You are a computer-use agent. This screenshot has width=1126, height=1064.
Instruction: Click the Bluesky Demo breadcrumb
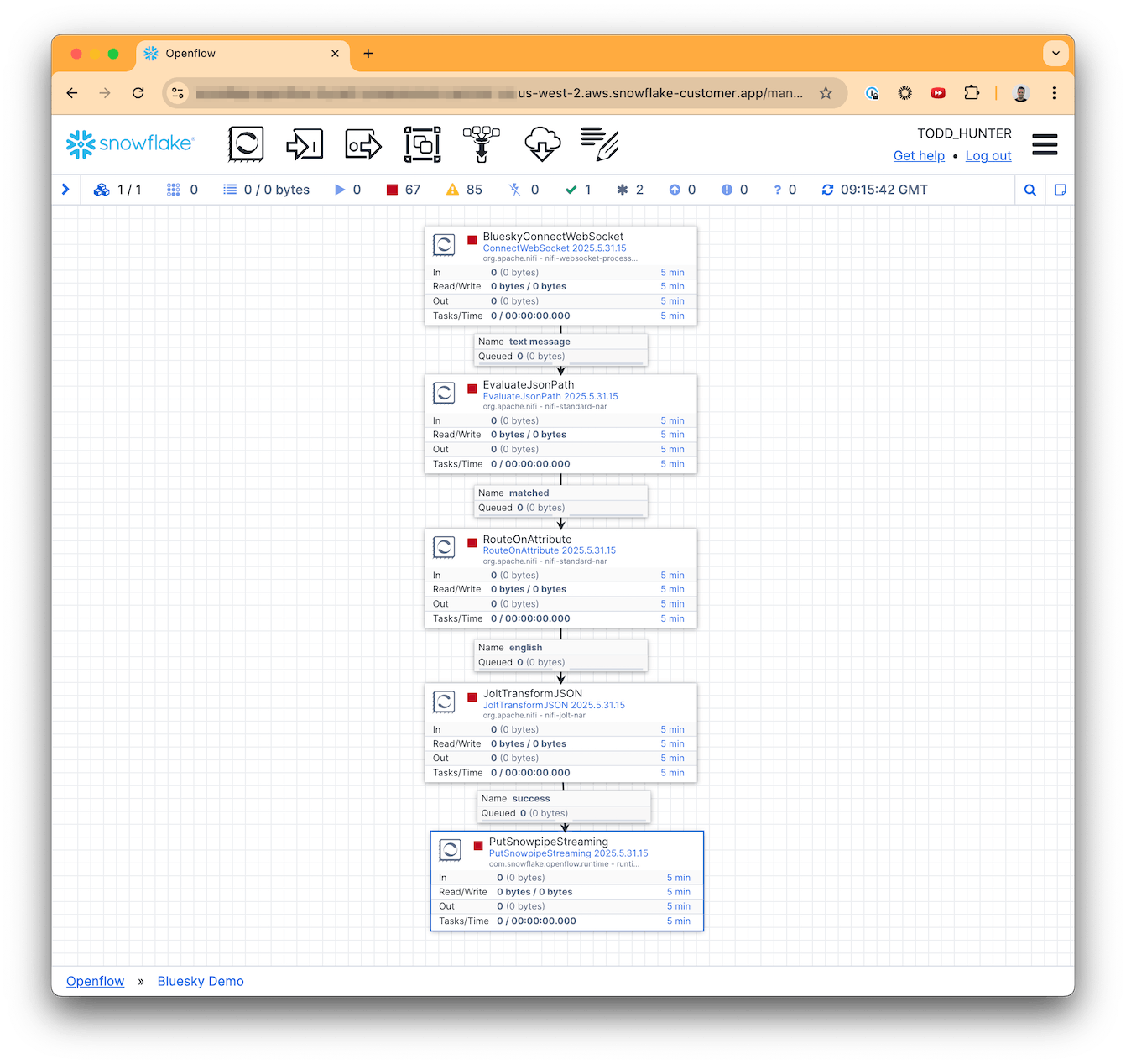201,981
